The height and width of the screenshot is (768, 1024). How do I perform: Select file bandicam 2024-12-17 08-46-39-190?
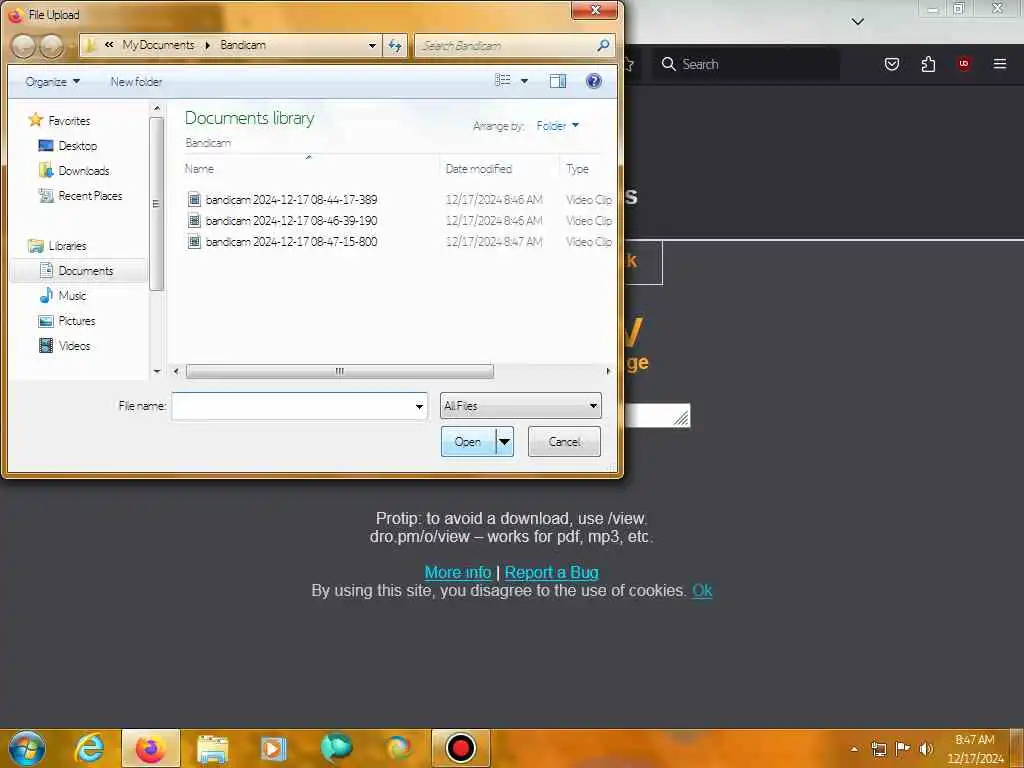(x=291, y=221)
